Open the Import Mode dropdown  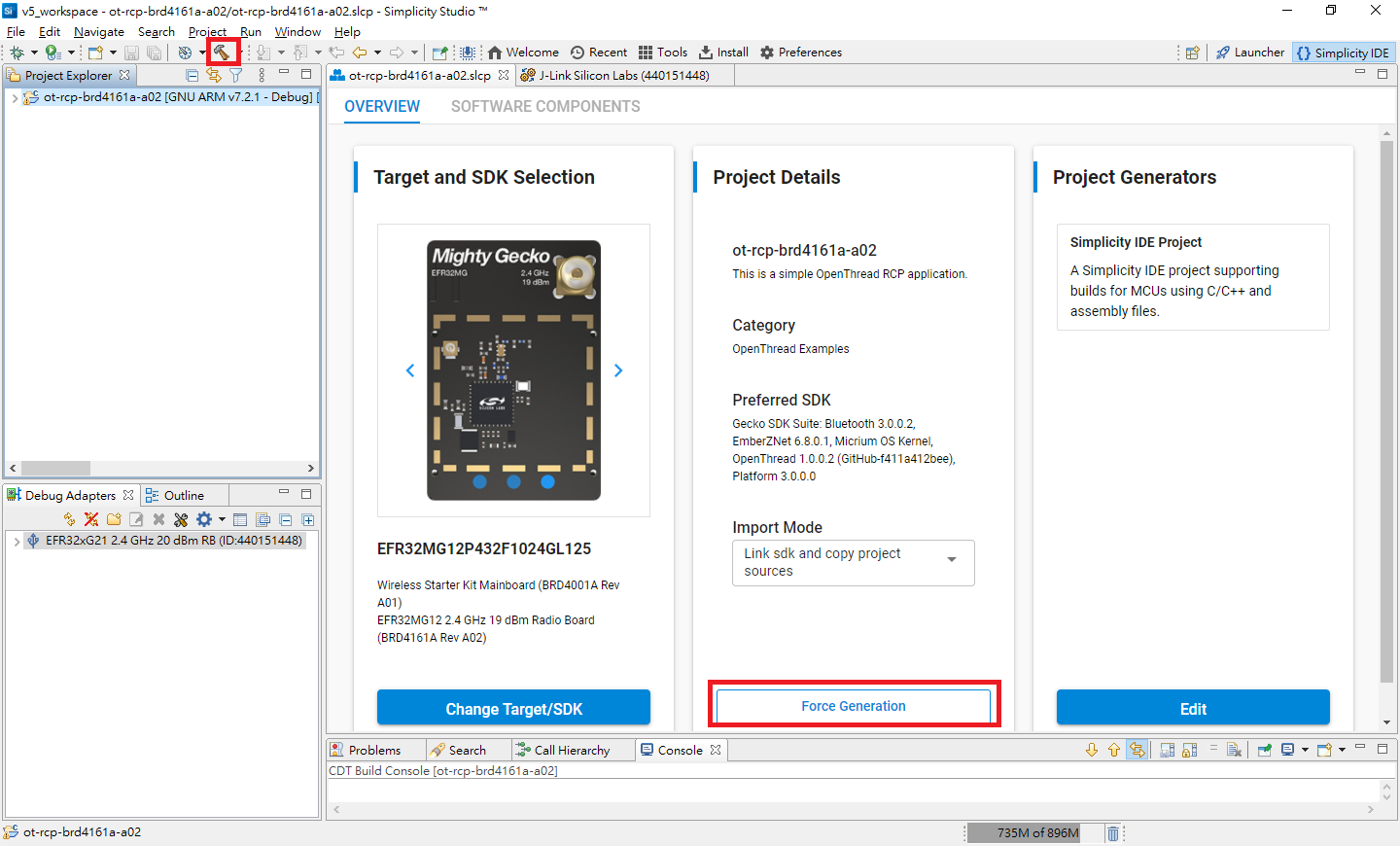[x=951, y=562]
